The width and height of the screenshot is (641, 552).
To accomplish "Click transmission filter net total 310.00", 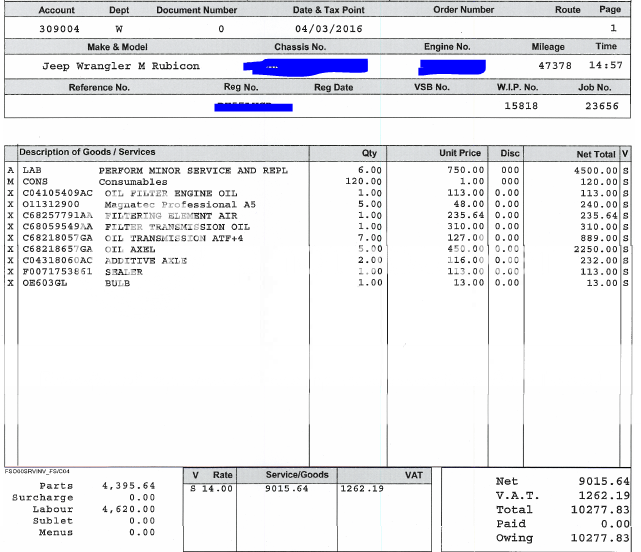I will click(599, 227).
